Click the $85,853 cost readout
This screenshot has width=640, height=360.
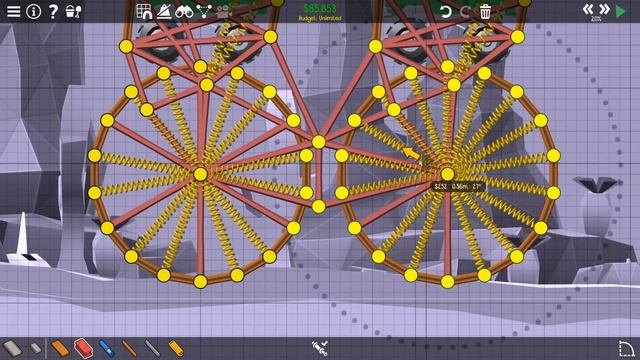(320, 9)
